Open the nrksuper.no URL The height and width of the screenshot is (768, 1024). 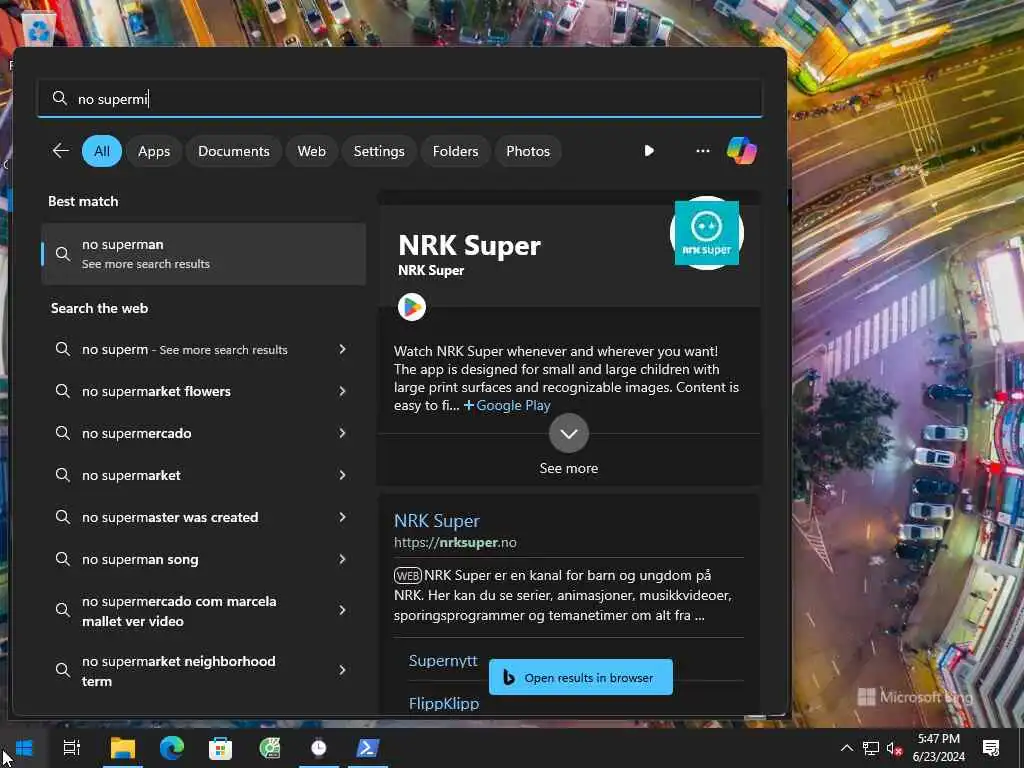pyautogui.click(x=455, y=543)
